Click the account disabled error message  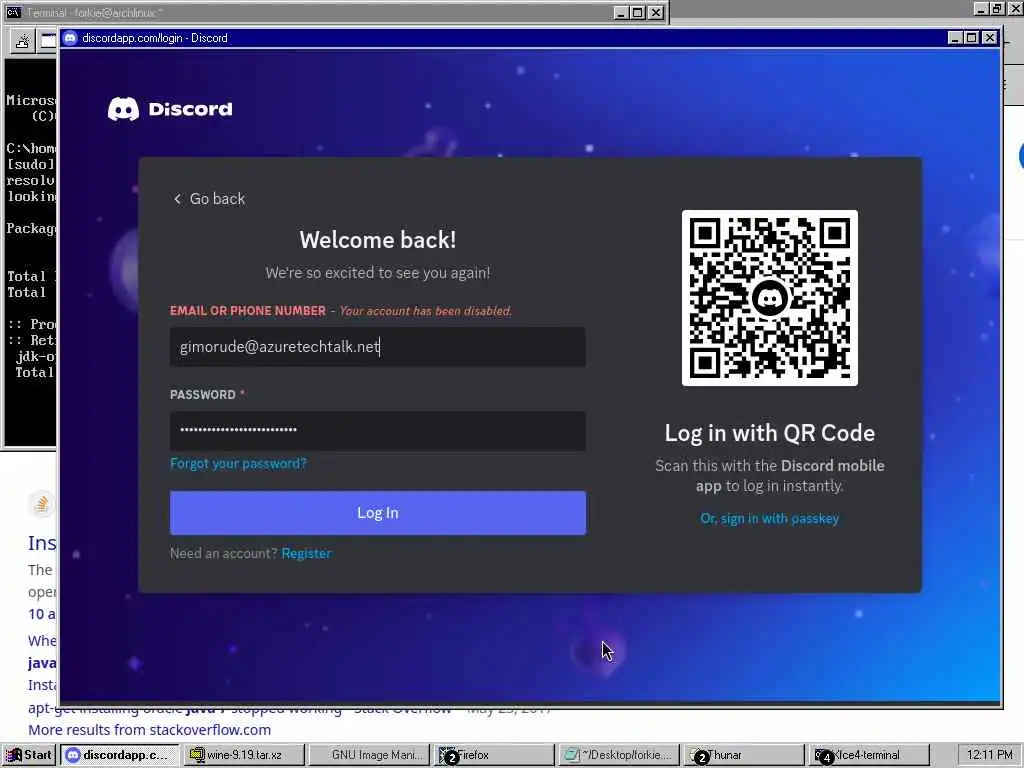426,311
